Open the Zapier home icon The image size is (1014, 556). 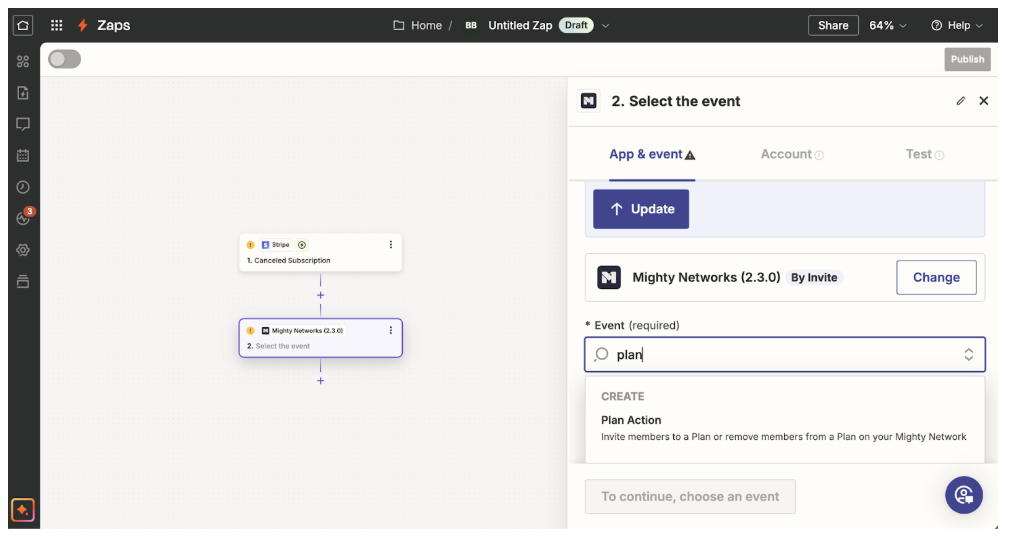[23, 25]
